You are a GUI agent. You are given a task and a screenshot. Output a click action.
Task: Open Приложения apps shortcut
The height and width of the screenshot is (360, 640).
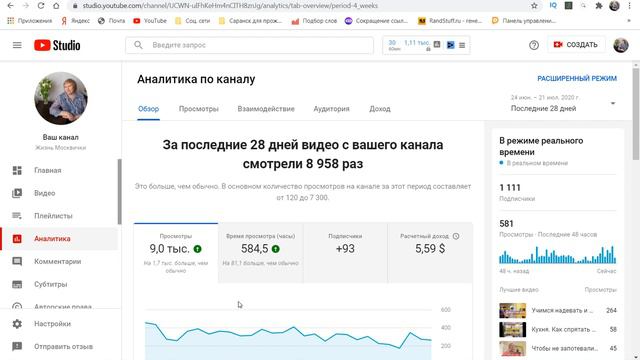30,21
